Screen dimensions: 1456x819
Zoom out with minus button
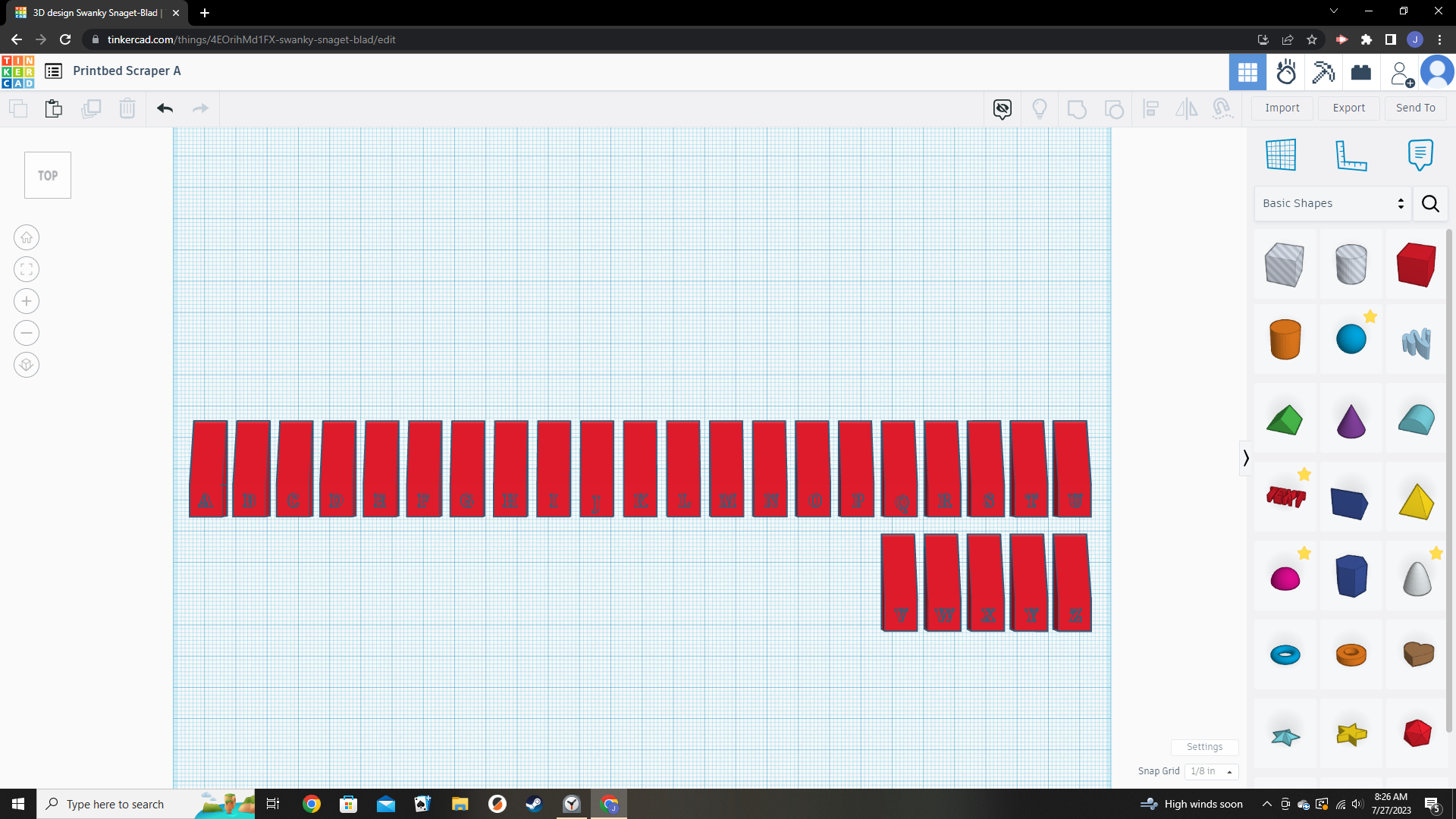point(27,333)
